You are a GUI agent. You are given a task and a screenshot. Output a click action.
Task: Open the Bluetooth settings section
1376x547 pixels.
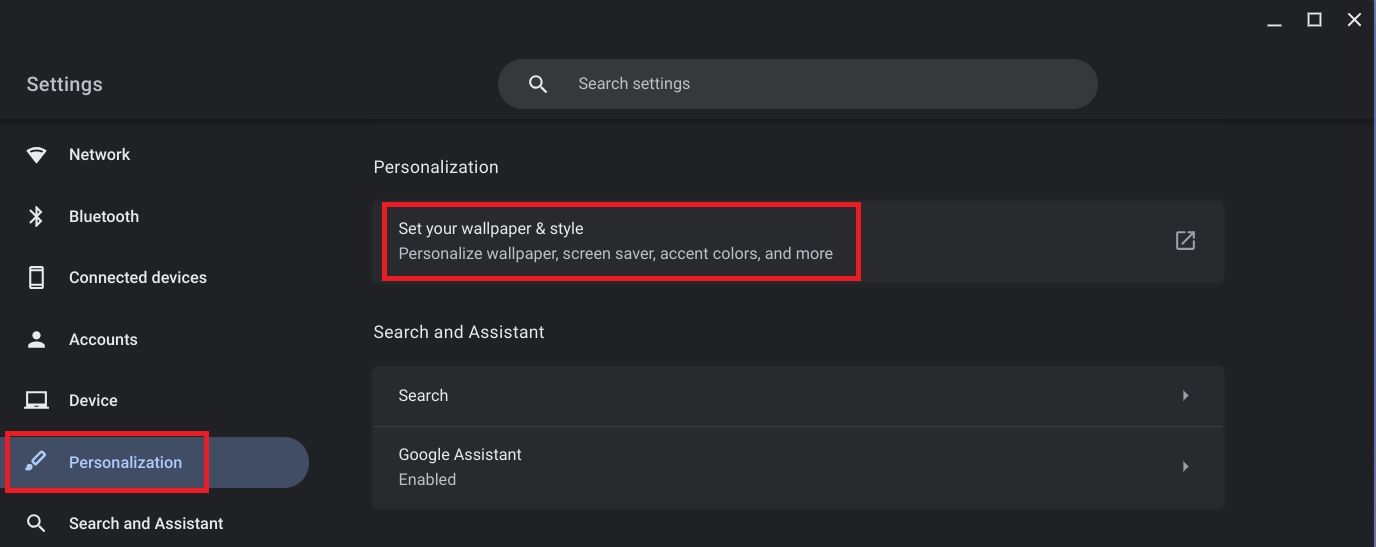tap(103, 216)
